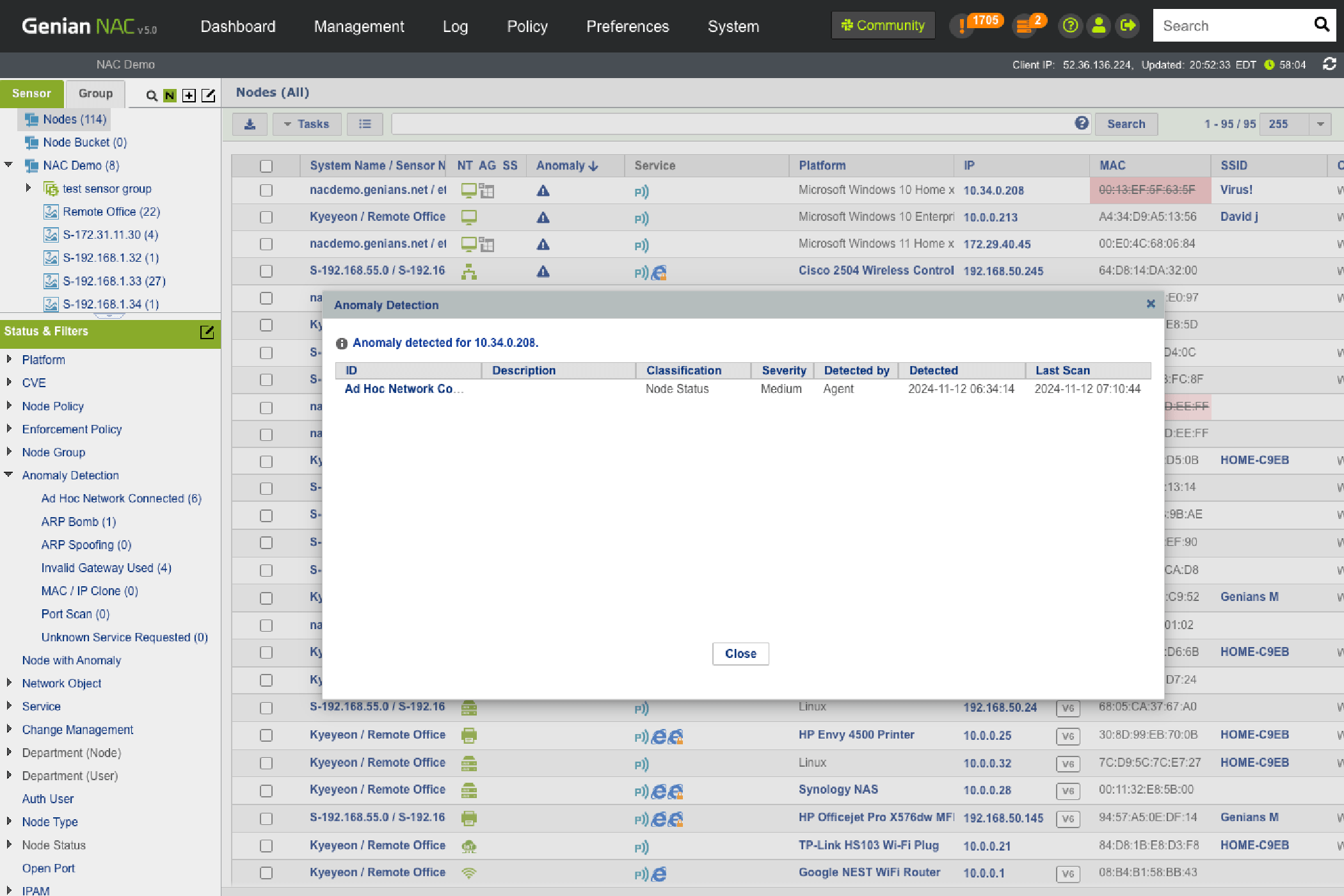Open the 255 page size dropdown arrow
This screenshot has height=896, width=1344.
[1320, 124]
